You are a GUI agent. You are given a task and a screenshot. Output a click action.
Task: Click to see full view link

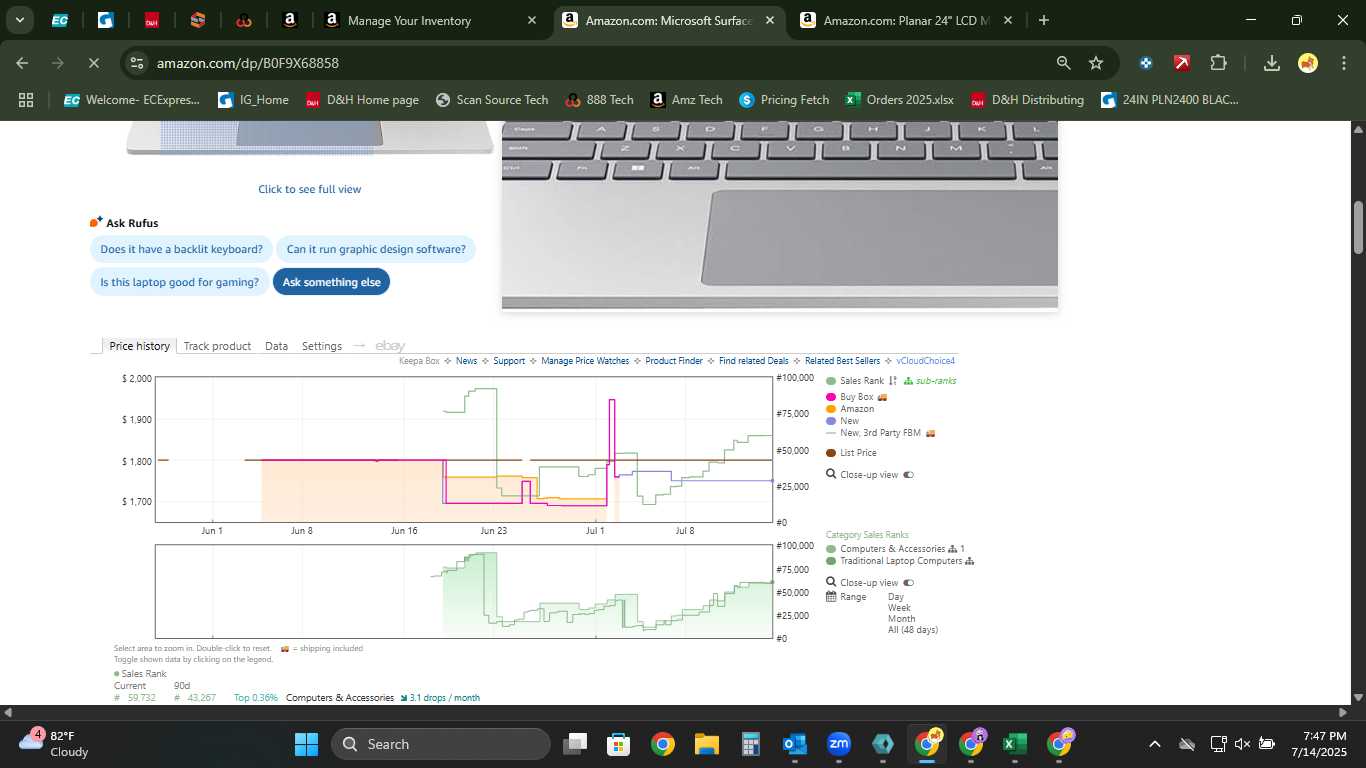click(x=310, y=189)
